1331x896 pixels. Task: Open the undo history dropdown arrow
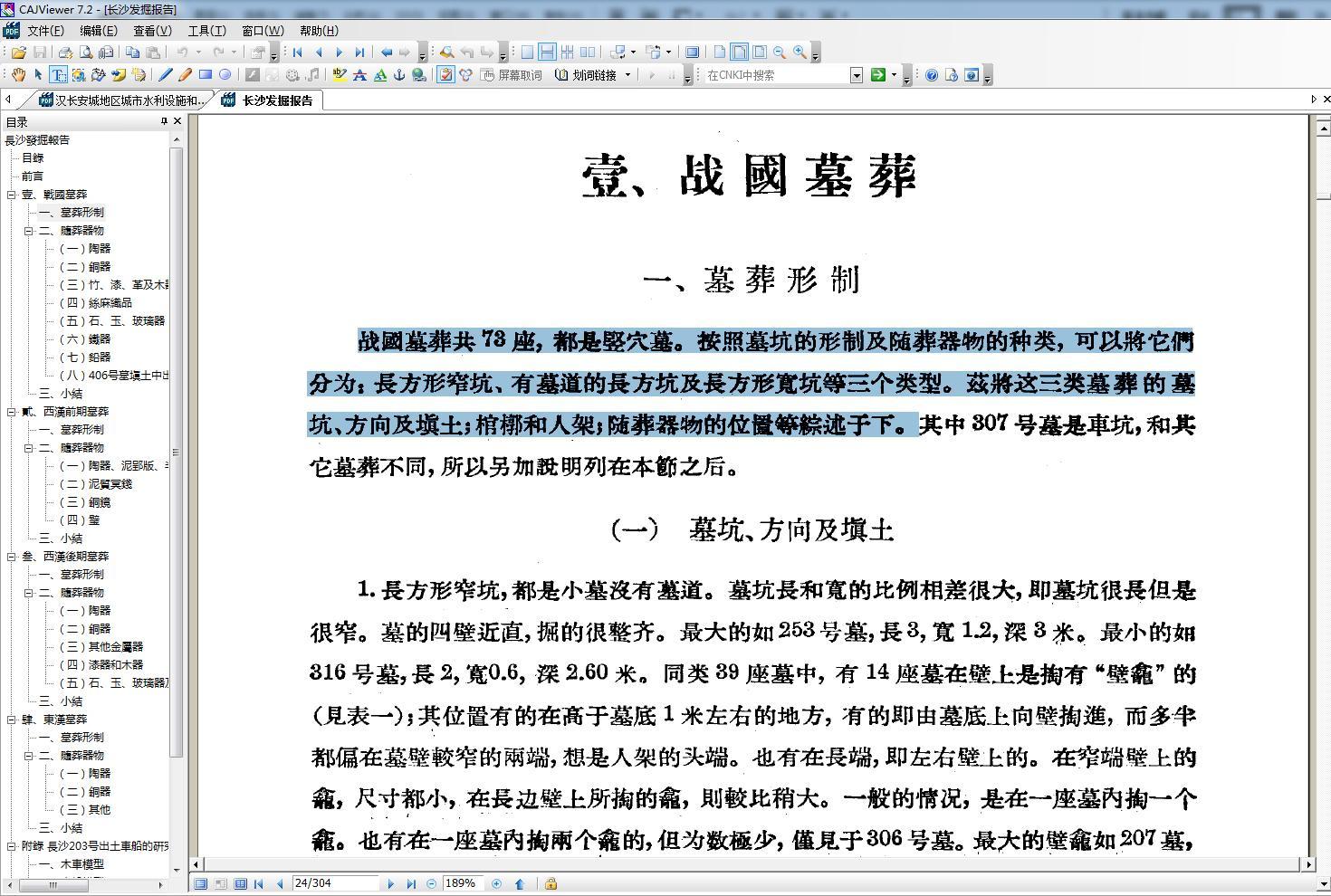click(x=198, y=52)
